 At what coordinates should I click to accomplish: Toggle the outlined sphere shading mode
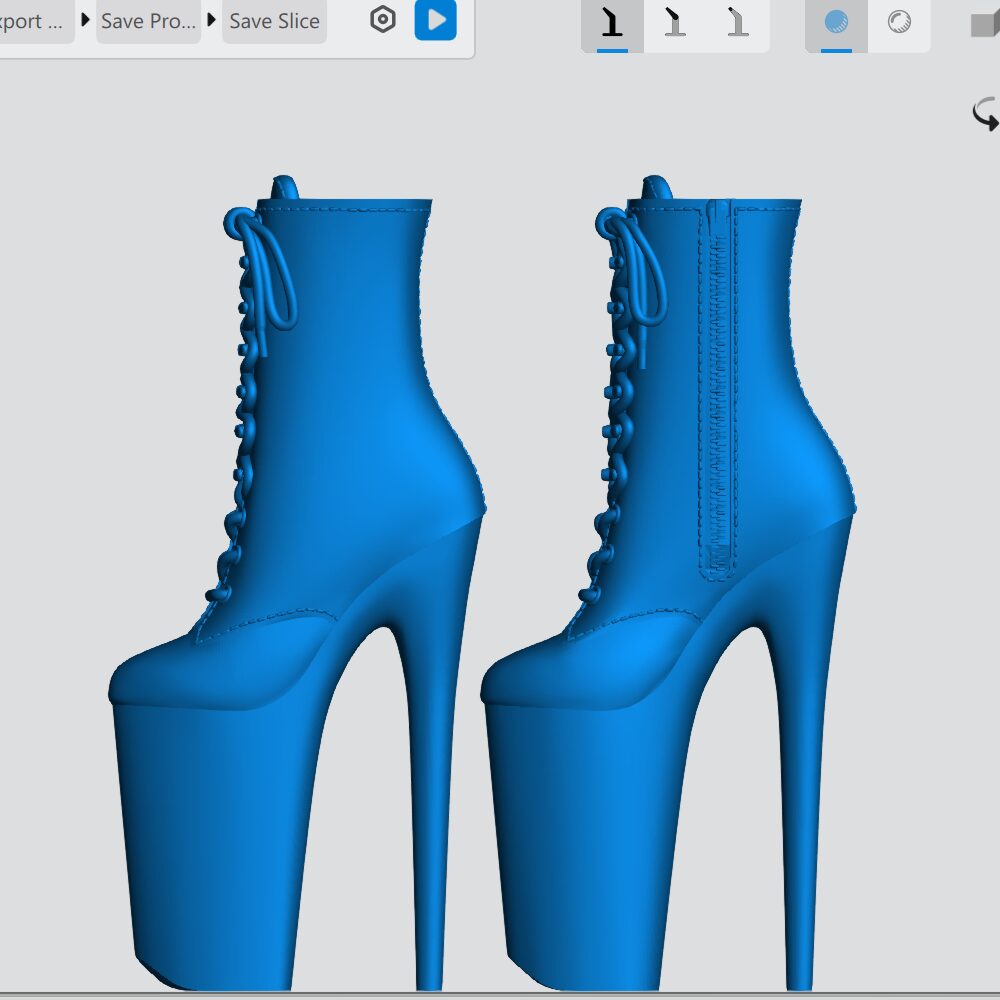pos(899,22)
